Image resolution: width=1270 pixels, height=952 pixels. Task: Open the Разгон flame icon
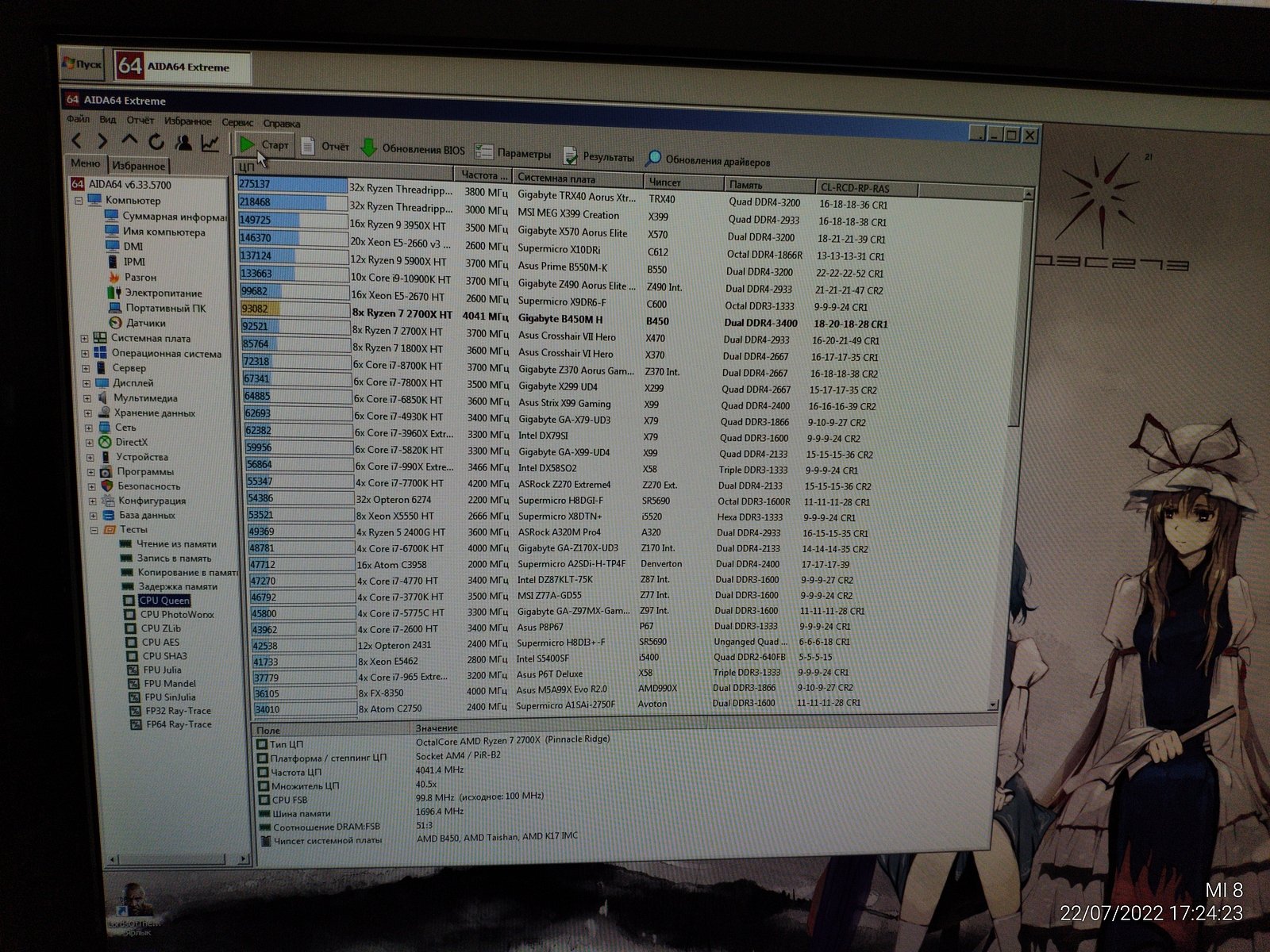(x=114, y=278)
